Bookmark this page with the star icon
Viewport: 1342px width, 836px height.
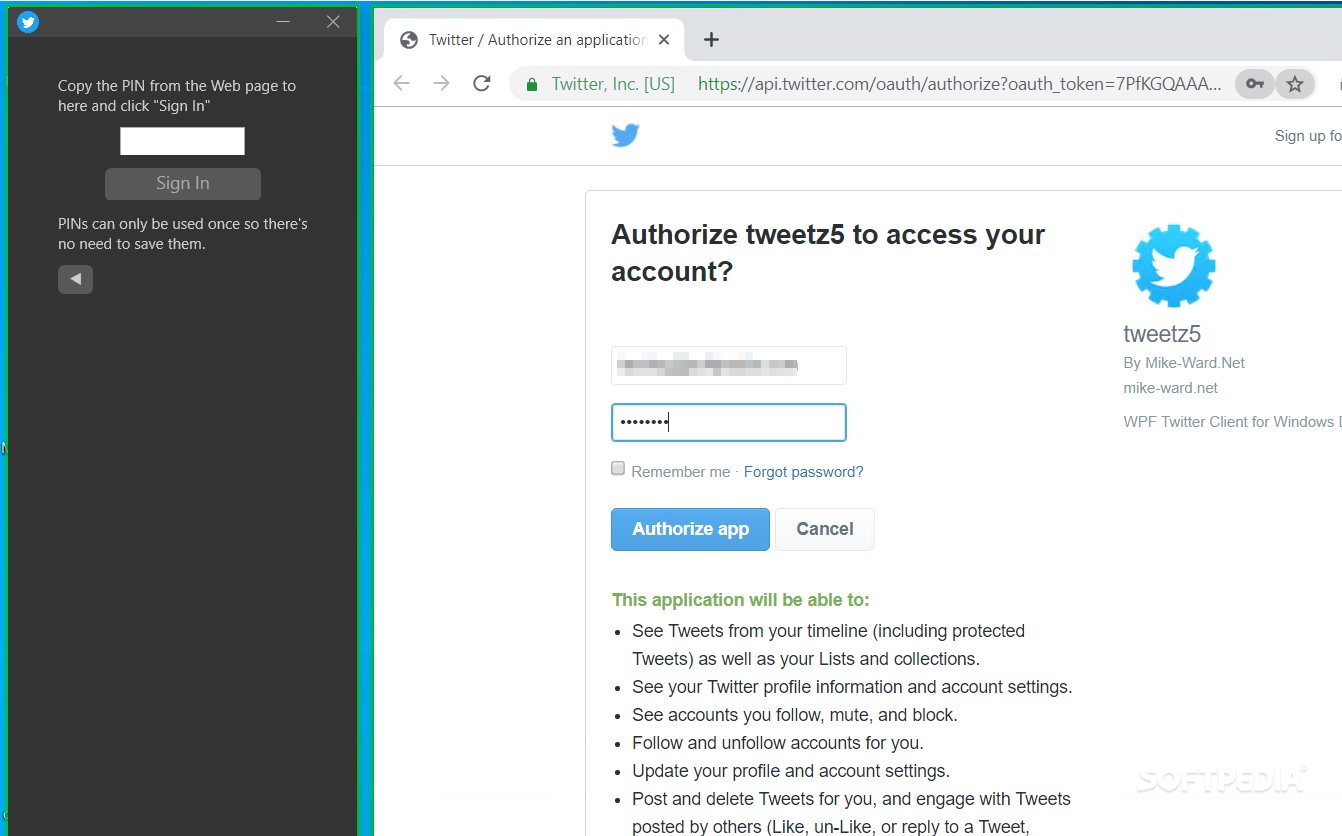1295,84
